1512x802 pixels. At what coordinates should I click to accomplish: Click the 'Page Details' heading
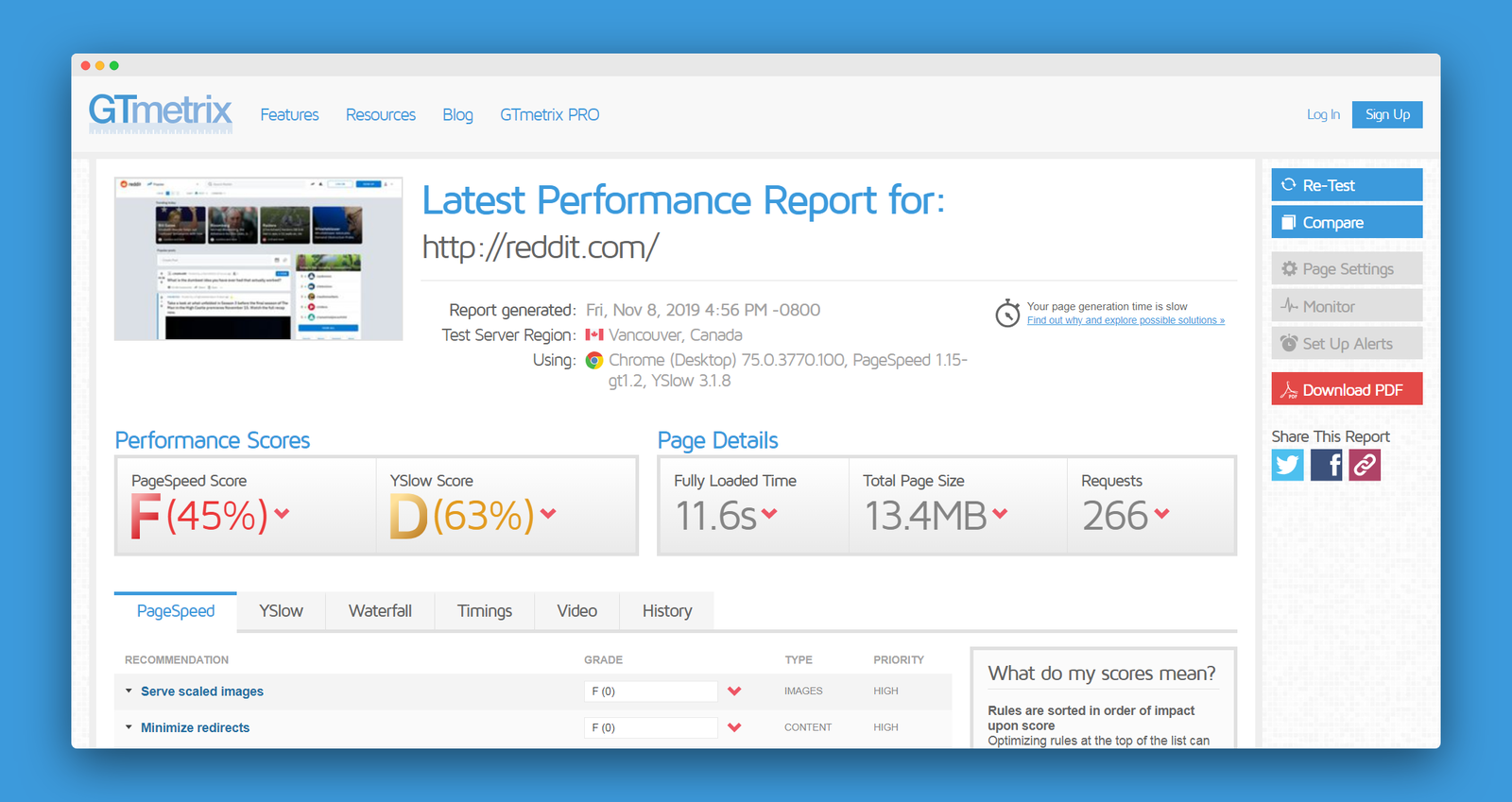pos(718,441)
